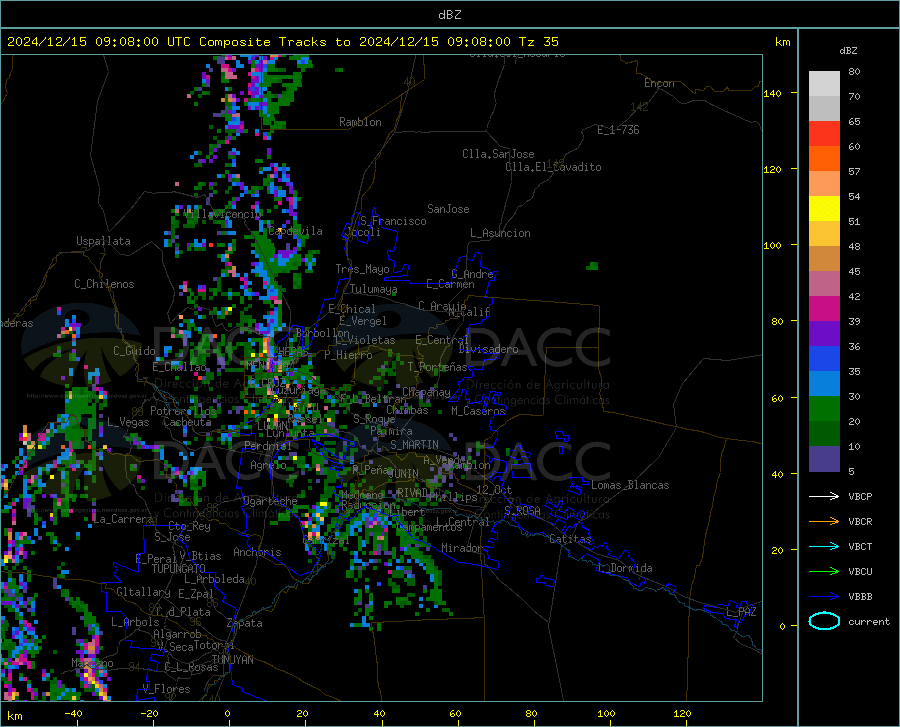Click the 'C_Chilenos' map label
Screen dimensions: 900x727
point(104,284)
